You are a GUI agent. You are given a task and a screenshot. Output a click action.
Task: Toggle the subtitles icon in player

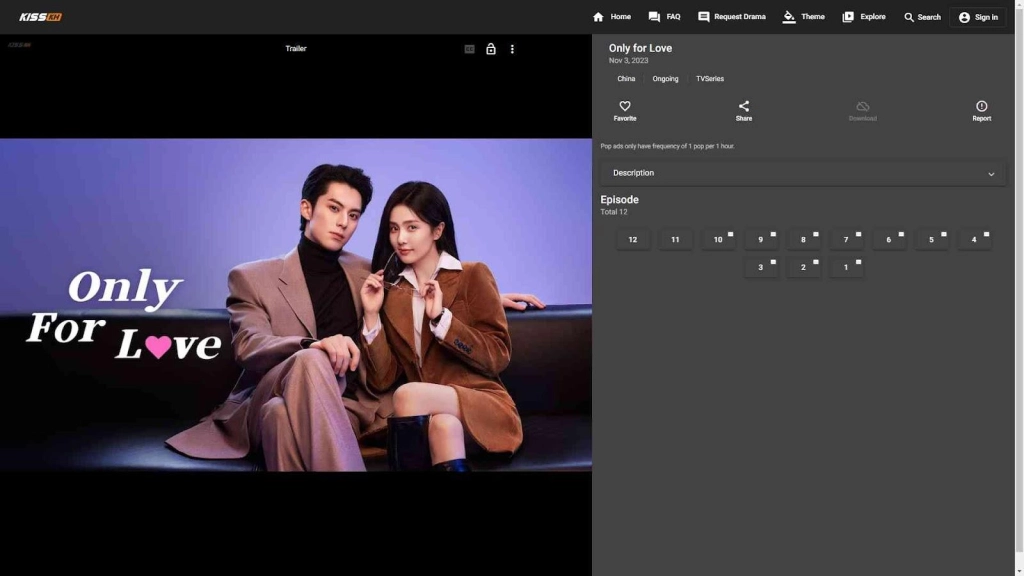469,49
